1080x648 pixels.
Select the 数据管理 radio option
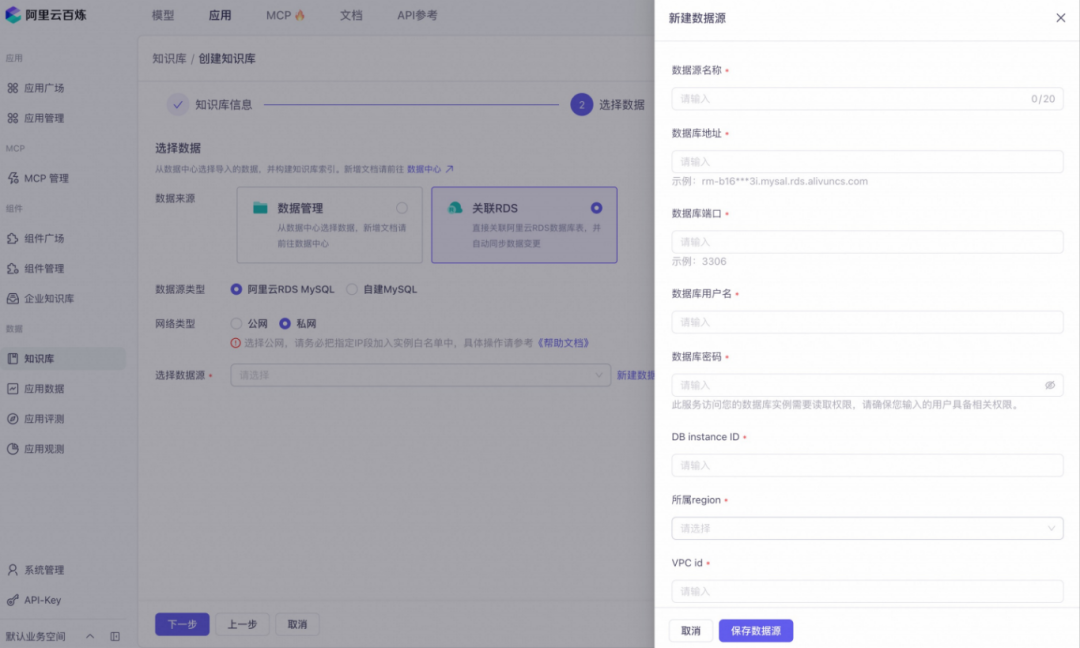point(402,208)
